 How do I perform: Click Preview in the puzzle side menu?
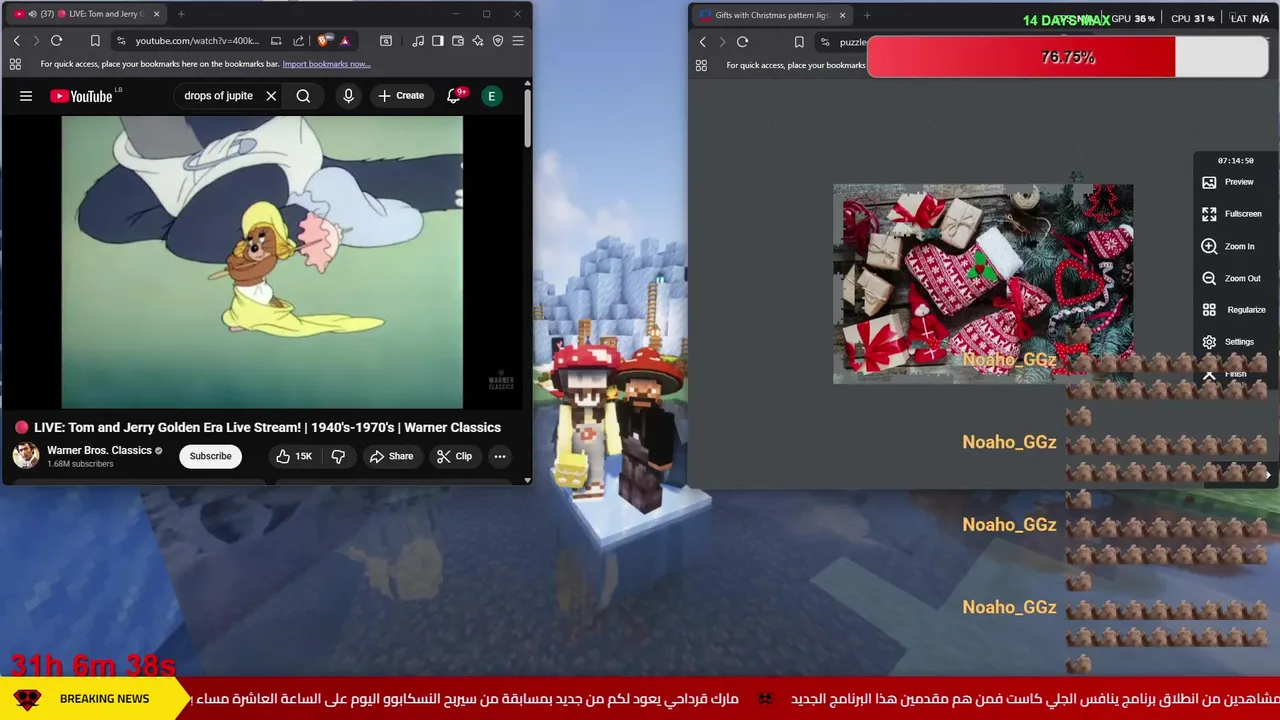coord(1228,182)
